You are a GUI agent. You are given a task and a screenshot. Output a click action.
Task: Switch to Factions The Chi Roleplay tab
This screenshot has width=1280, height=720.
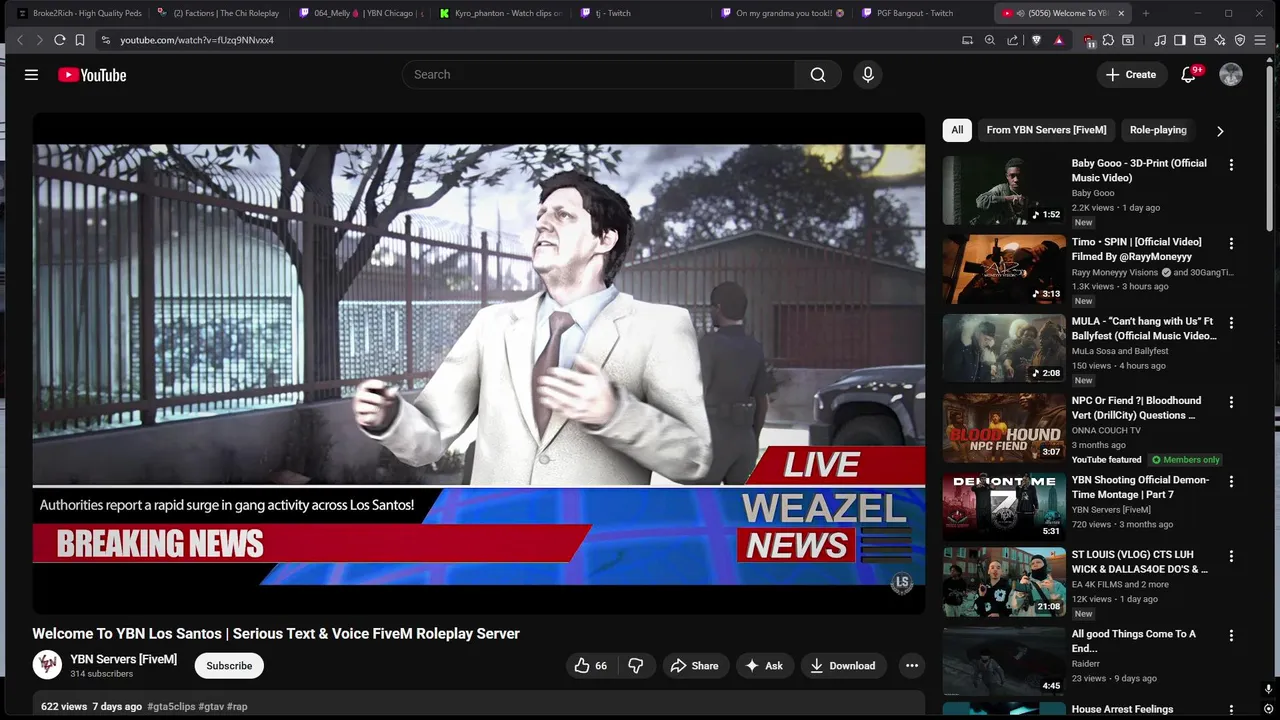[220, 13]
